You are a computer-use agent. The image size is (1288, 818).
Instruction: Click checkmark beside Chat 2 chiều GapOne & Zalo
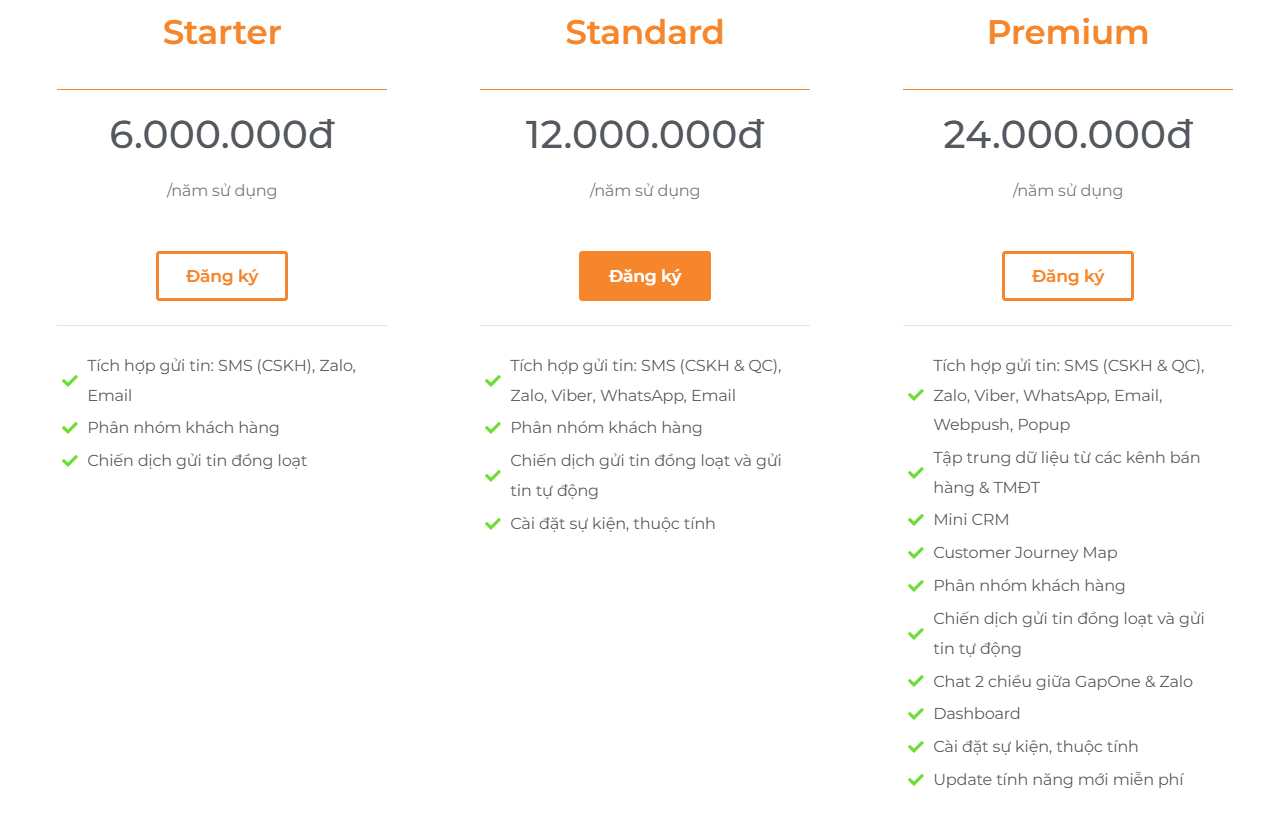916,682
